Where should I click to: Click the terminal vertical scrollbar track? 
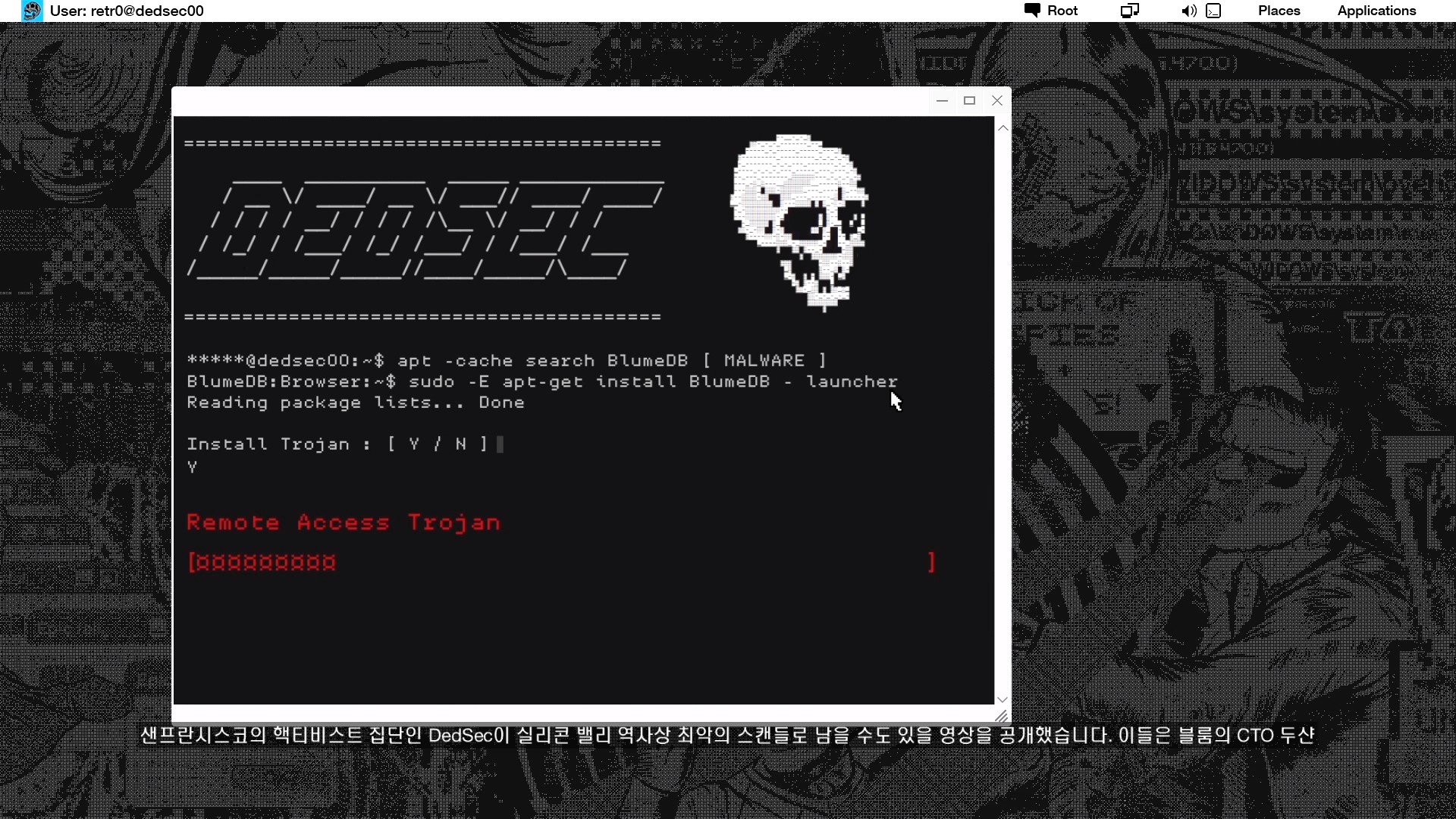1003,413
